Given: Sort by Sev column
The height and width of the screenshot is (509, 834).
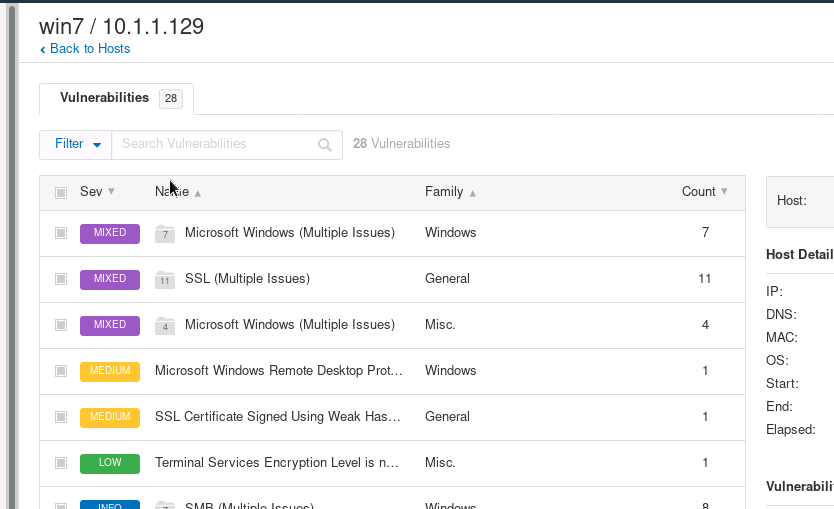Looking at the screenshot, I should pyautogui.click(x=97, y=191).
